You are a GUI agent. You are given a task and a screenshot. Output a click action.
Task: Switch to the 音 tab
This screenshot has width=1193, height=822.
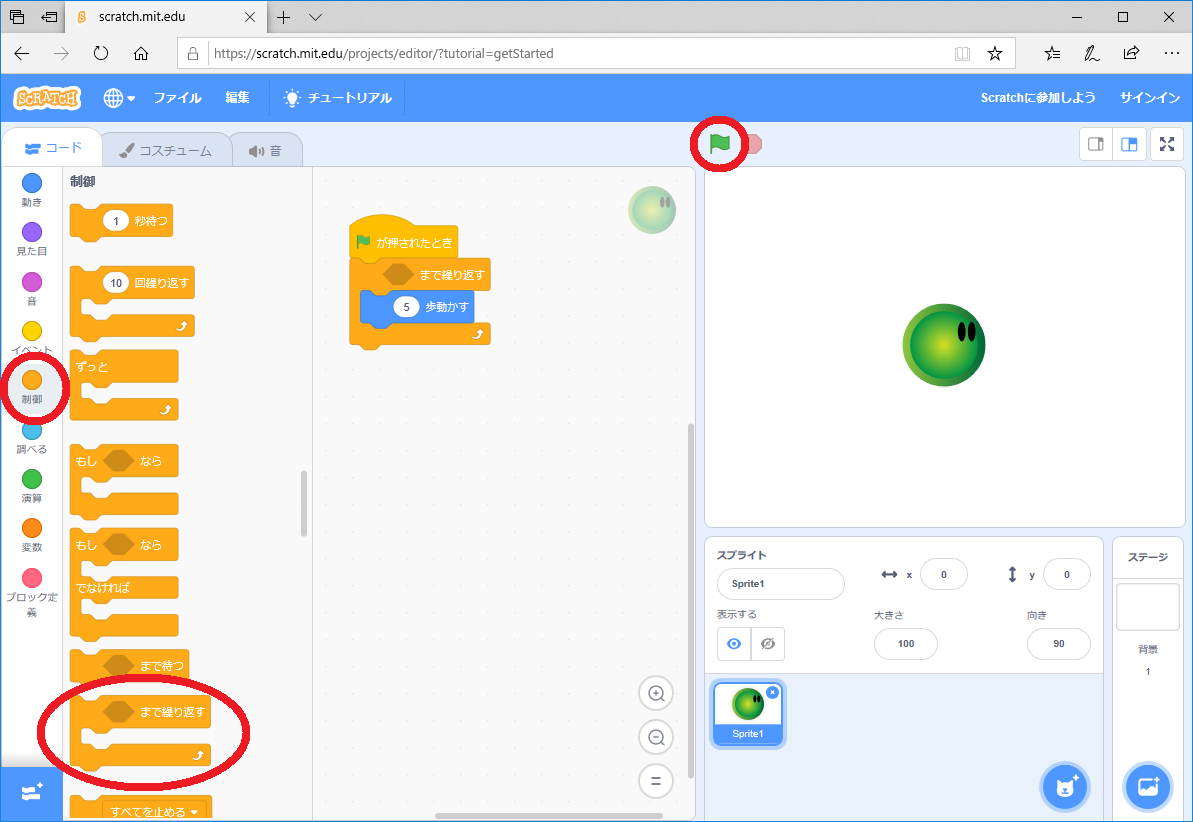pyautogui.click(x=266, y=151)
